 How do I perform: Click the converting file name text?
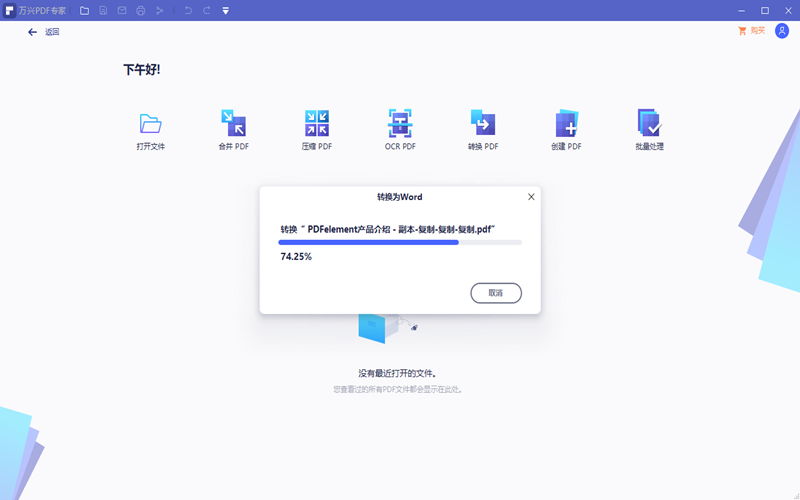coord(388,230)
